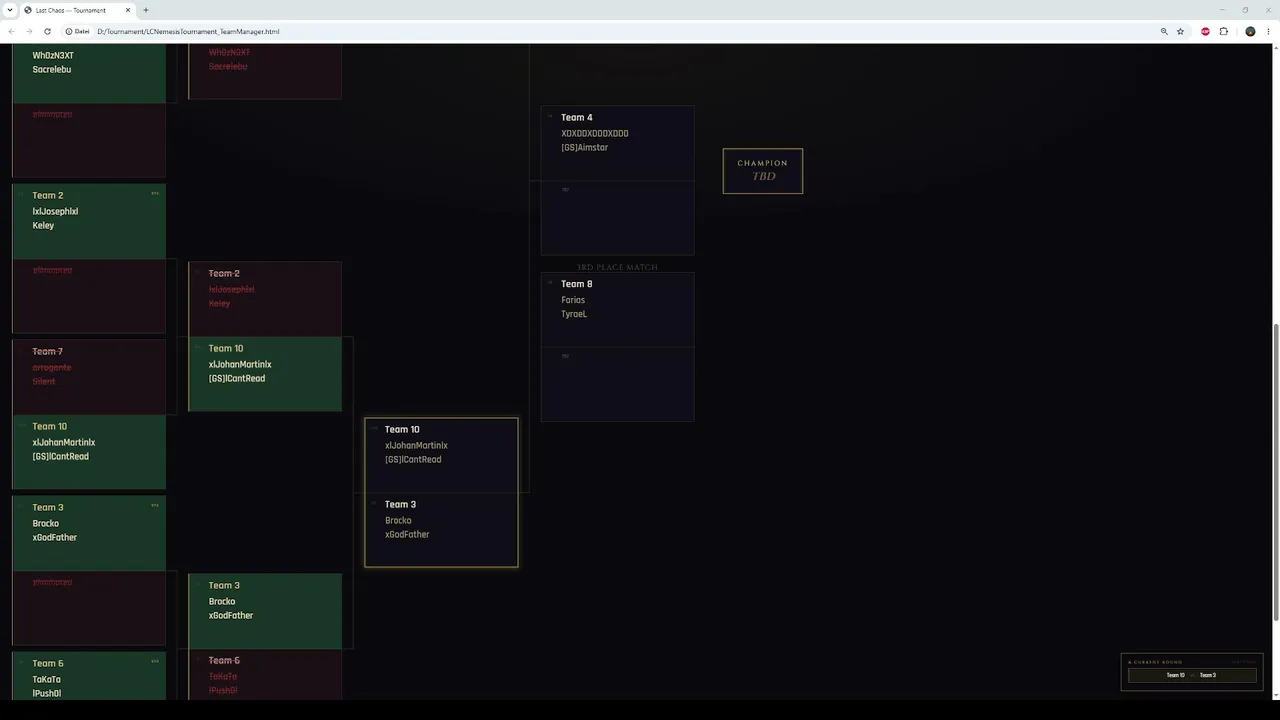This screenshot has height=720, width=1280.
Task: Minimize the browser window
Action: coord(1222,10)
